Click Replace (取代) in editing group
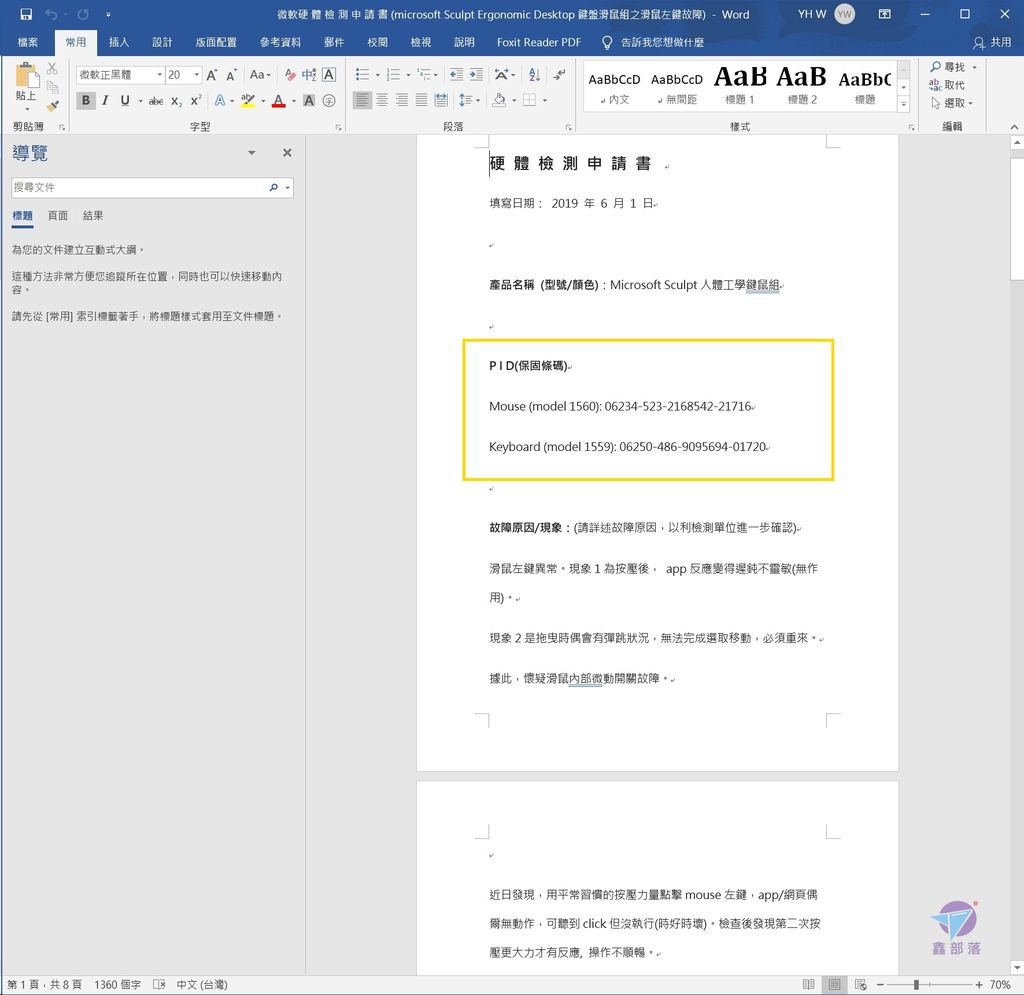This screenshot has width=1024, height=995. click(947, 85)
